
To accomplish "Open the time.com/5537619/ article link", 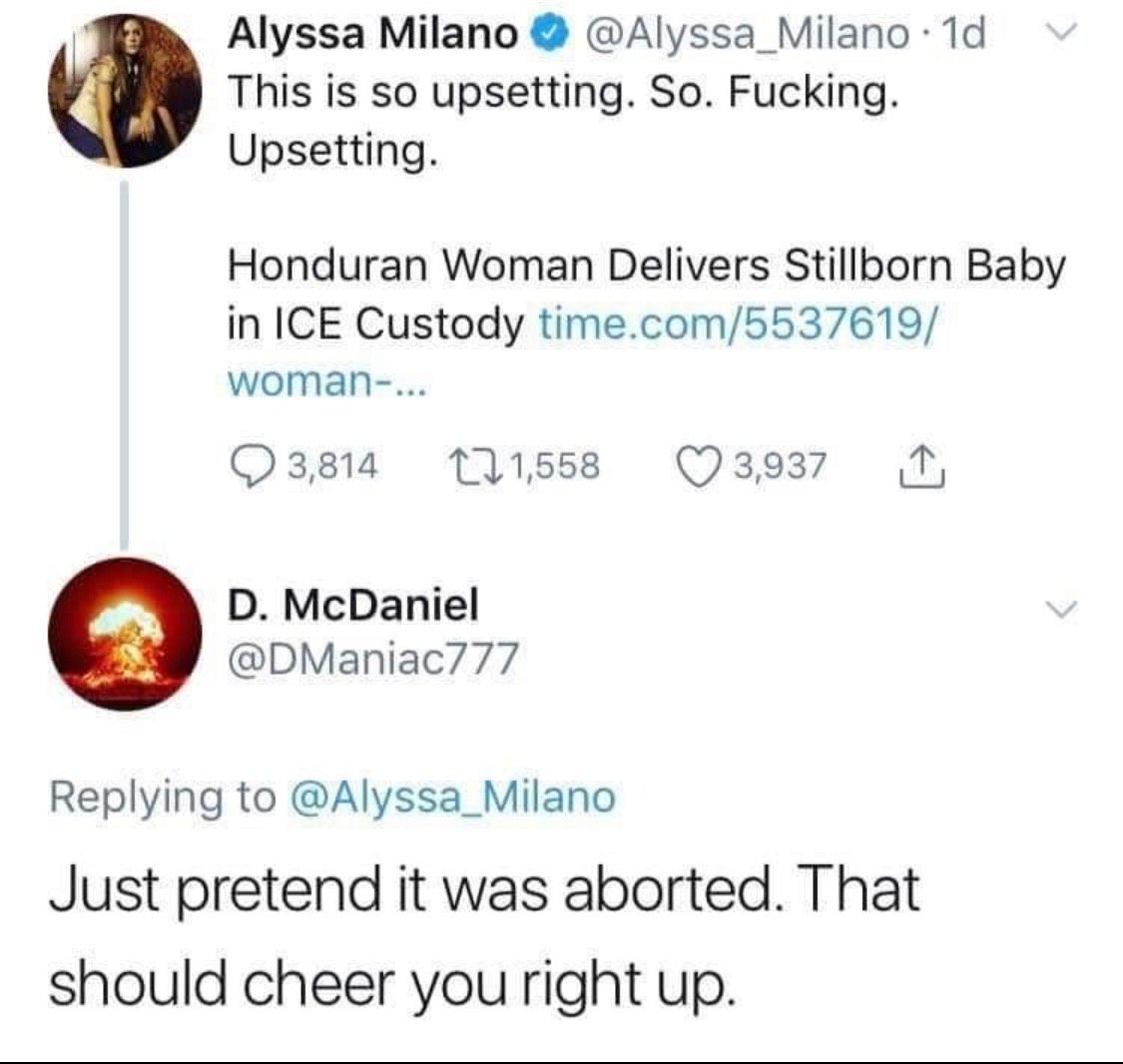I will (x=737, y=323).
